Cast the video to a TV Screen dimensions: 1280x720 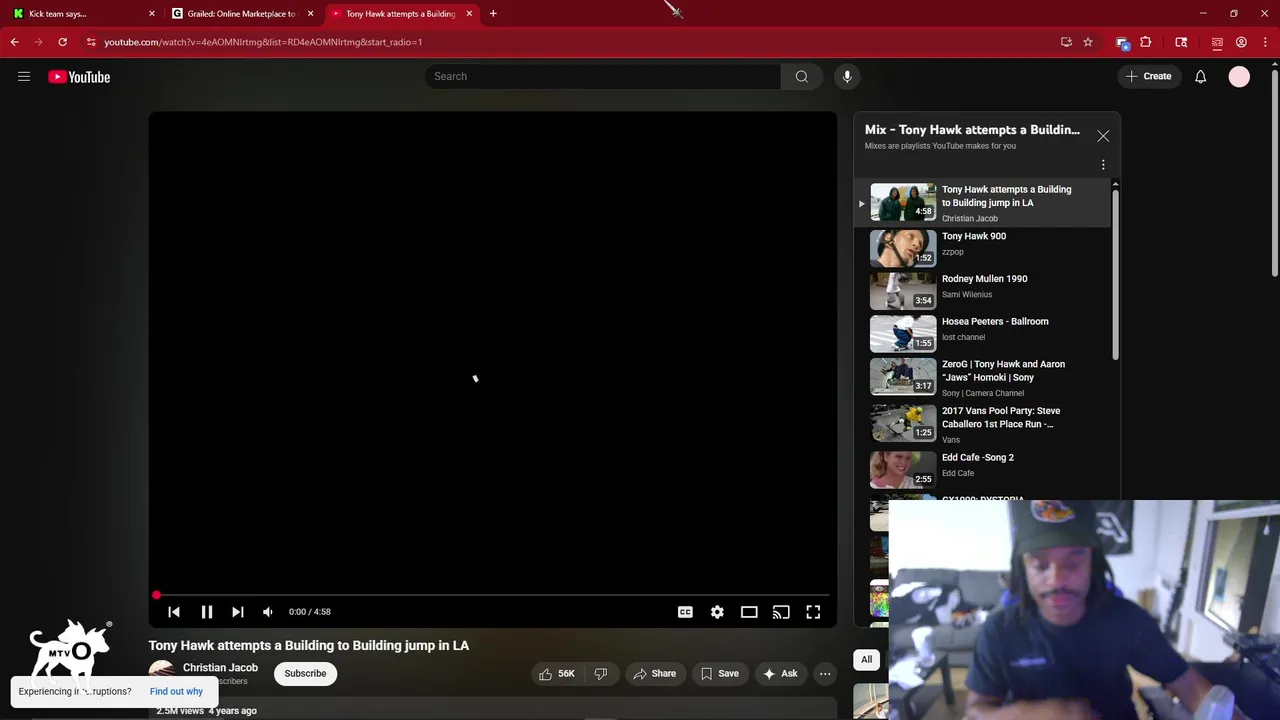click(x=781, y=612)
